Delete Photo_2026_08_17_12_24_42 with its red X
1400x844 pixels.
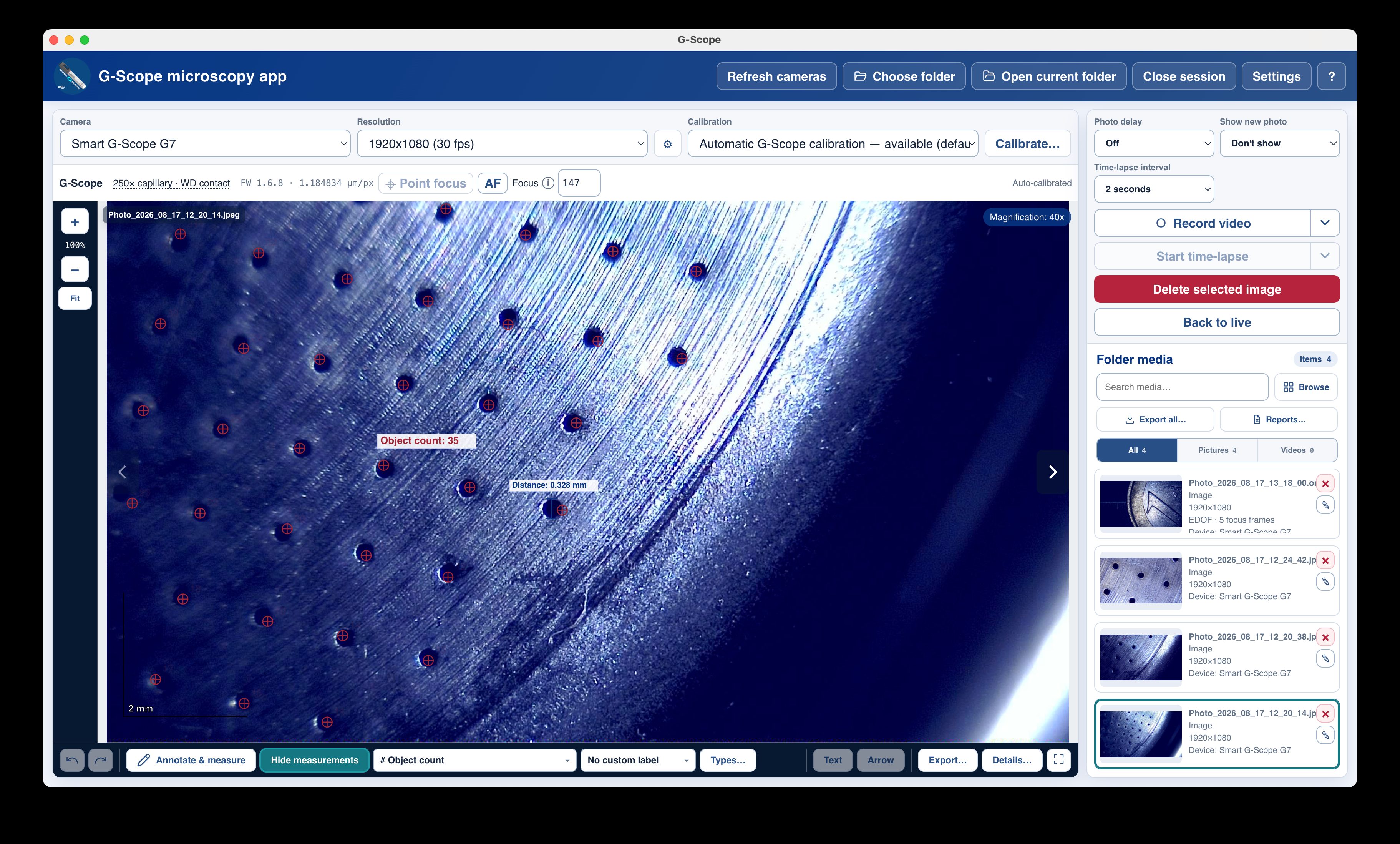click(x=1325, y=560)
